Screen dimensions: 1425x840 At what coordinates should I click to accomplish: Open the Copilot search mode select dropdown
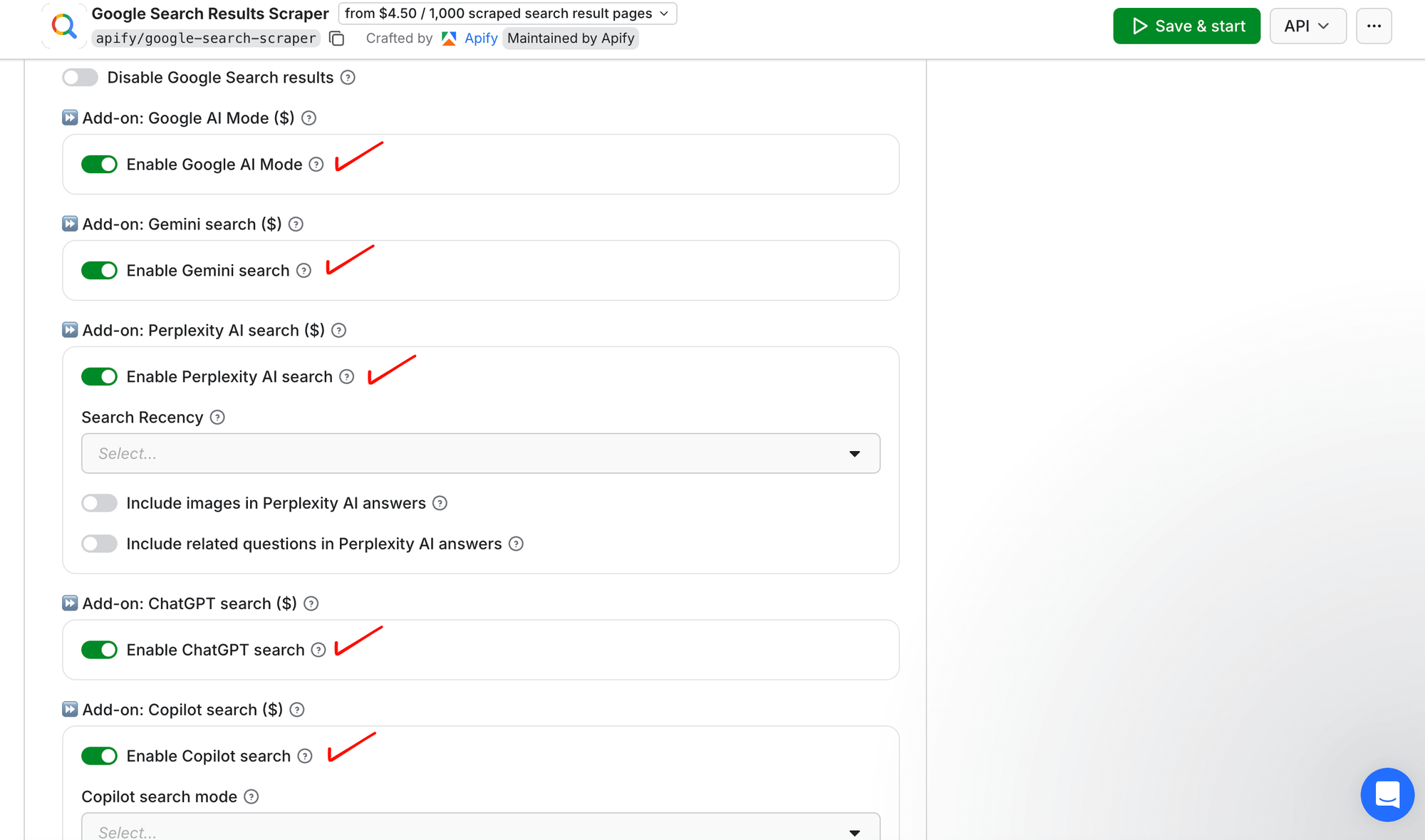[481, 826]
